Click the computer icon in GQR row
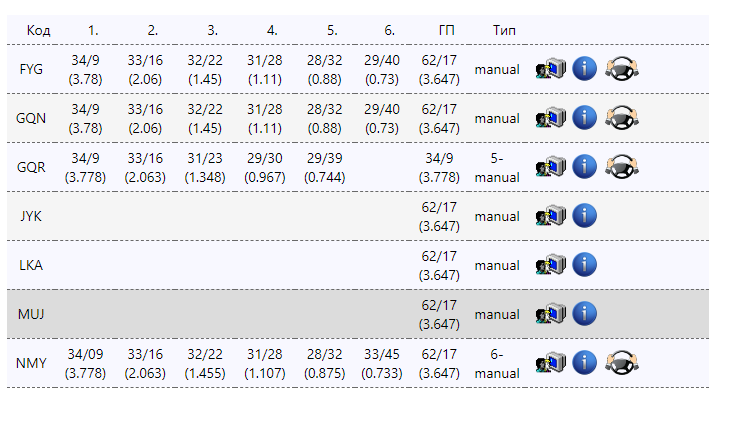 tap(551, 167)
